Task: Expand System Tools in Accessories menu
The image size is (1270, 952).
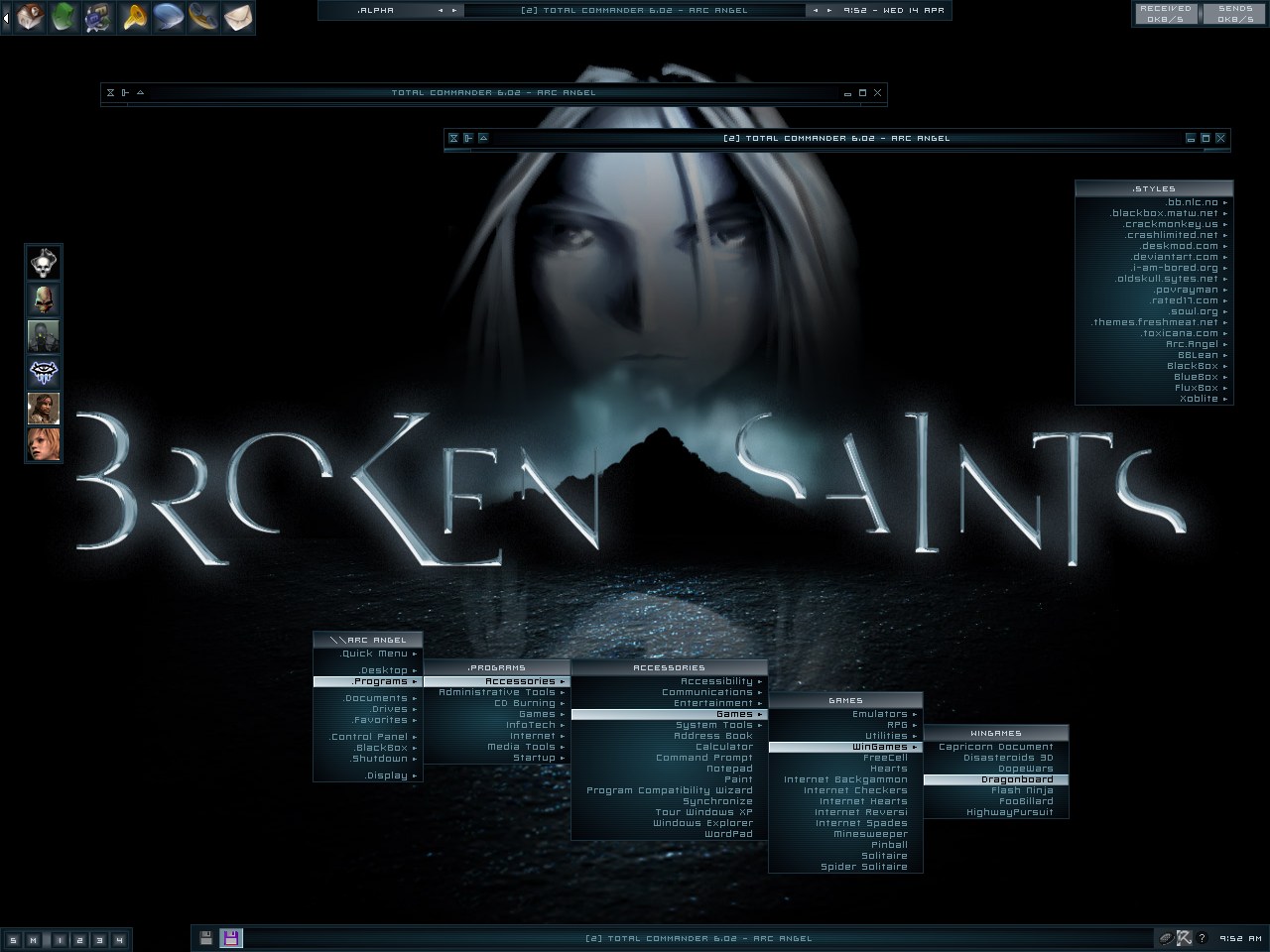Action: [x=669, y=725]
